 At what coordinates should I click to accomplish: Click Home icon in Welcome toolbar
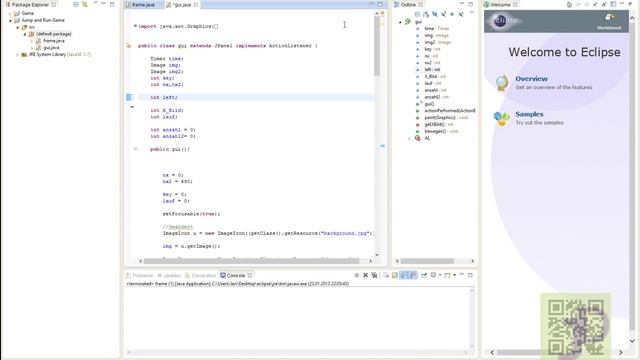pyautogui.click(x=569, y=4)
